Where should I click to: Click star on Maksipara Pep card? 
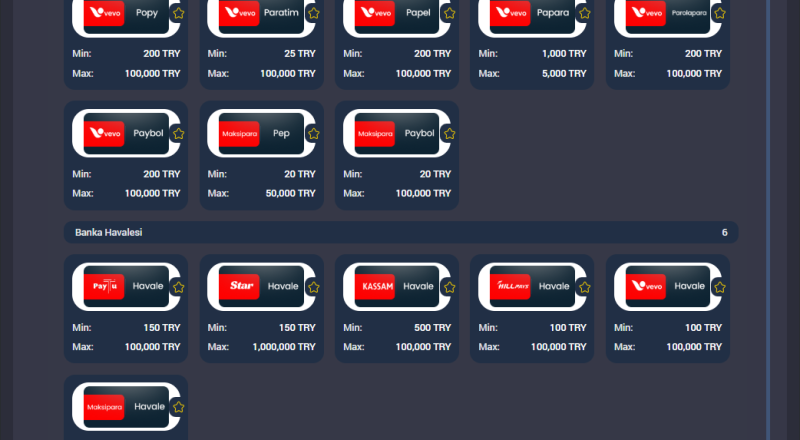(313, 134)
